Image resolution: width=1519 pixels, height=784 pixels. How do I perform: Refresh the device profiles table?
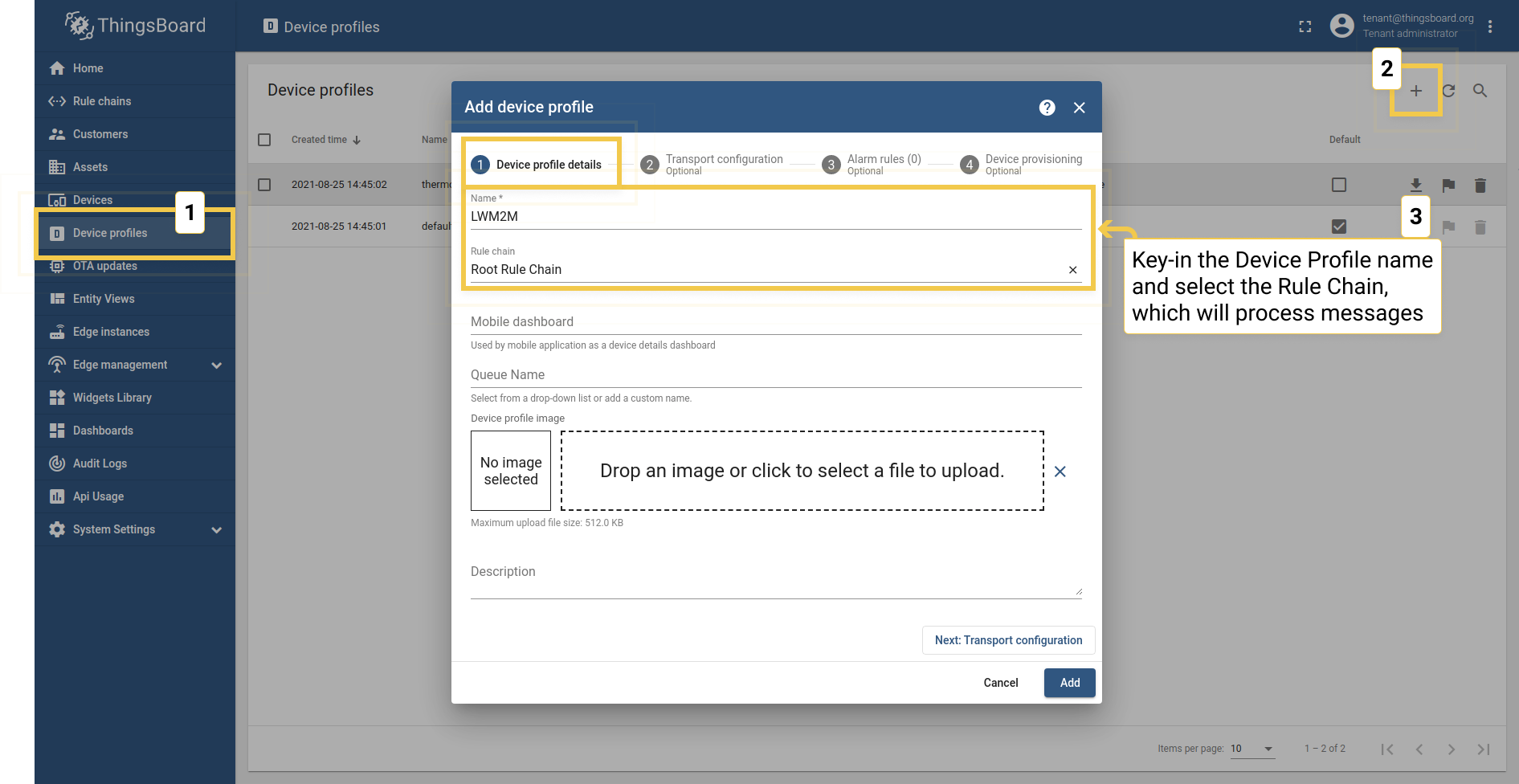(1448, 91)
